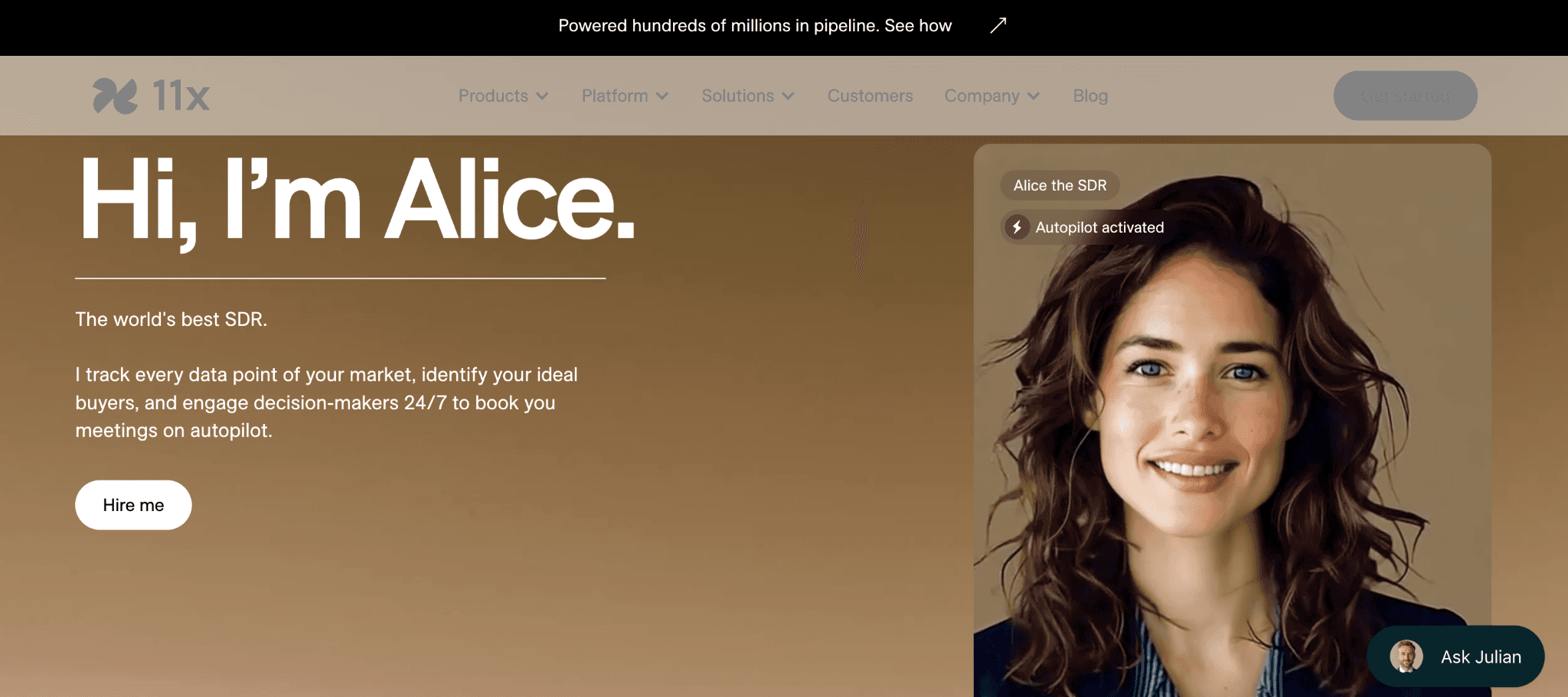Open the Customers nav item
The width and height of the screenshot is (1568, 697).
pyautogui.click(x=870, y=96)
